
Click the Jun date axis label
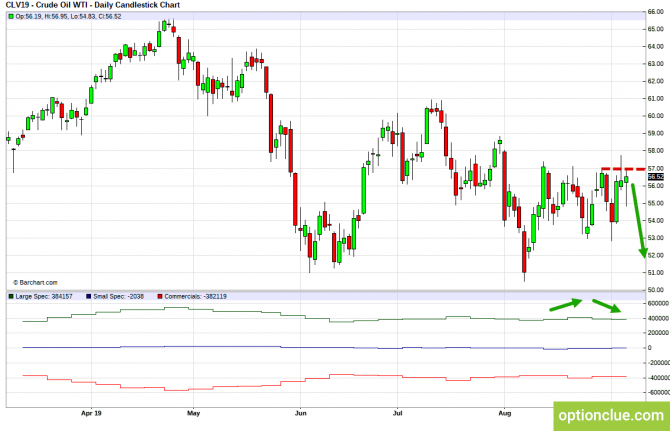click(x=301, y=413)
